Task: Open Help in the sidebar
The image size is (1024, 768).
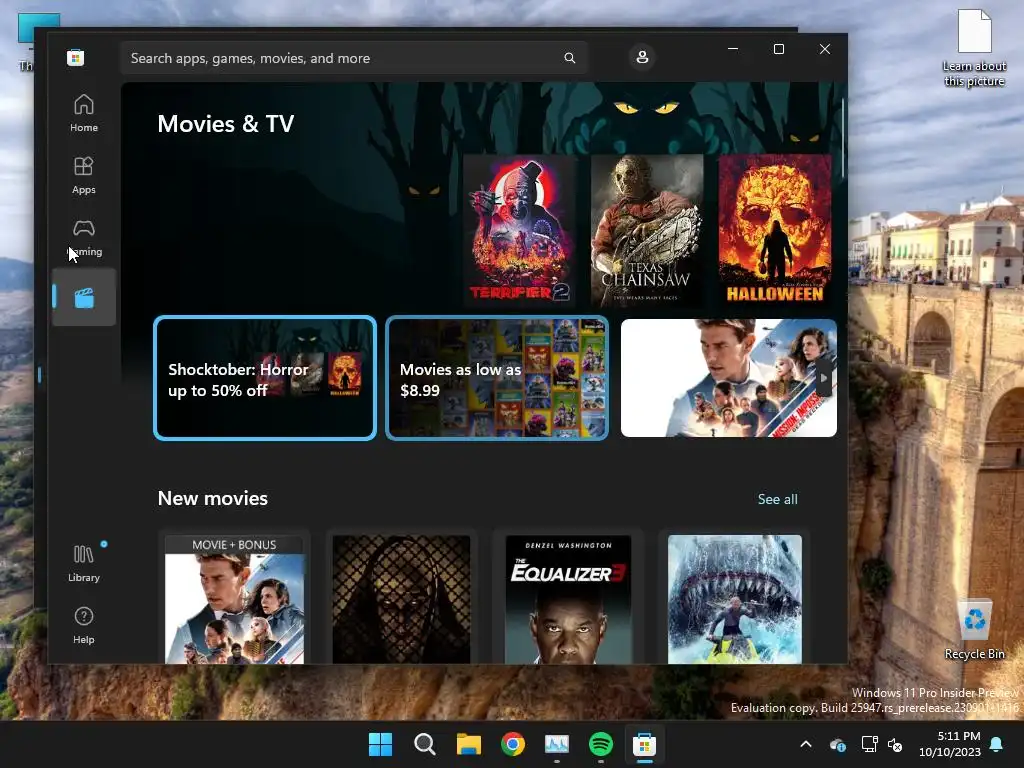Action: 84,625
